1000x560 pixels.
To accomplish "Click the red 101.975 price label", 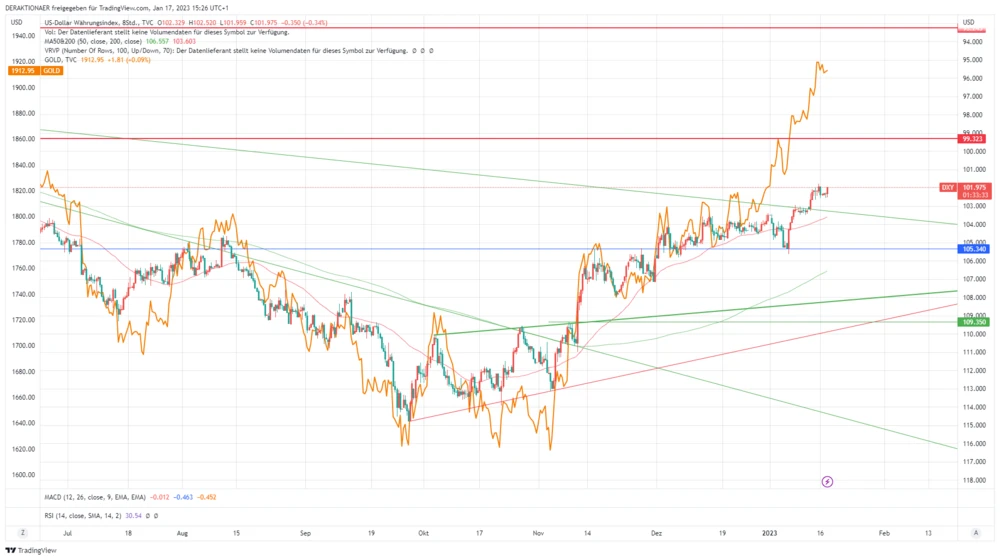I will [974, 188].
